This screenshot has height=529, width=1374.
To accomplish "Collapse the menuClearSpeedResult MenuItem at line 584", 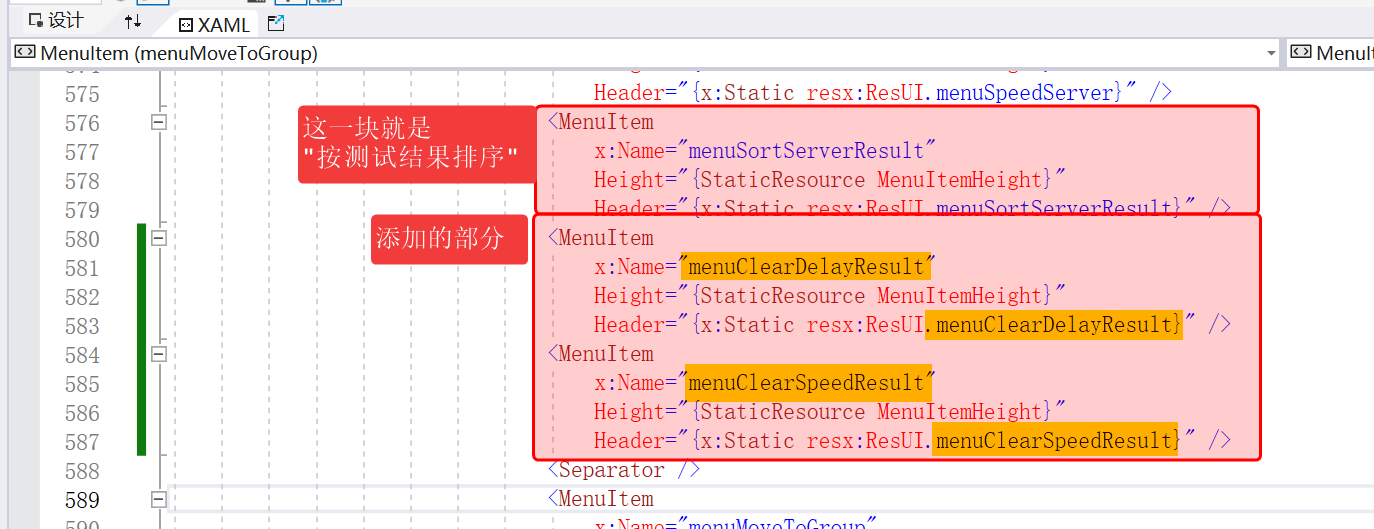I will (158, 354).
